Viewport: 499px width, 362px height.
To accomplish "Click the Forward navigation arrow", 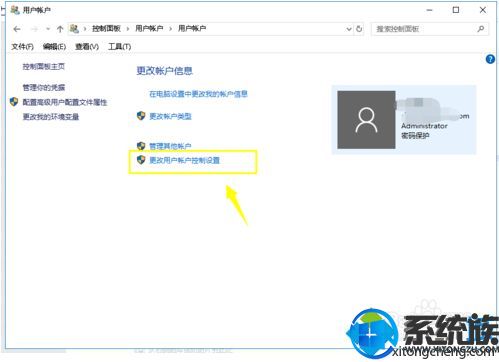I will pyautogui.click(x=34, y=29).
